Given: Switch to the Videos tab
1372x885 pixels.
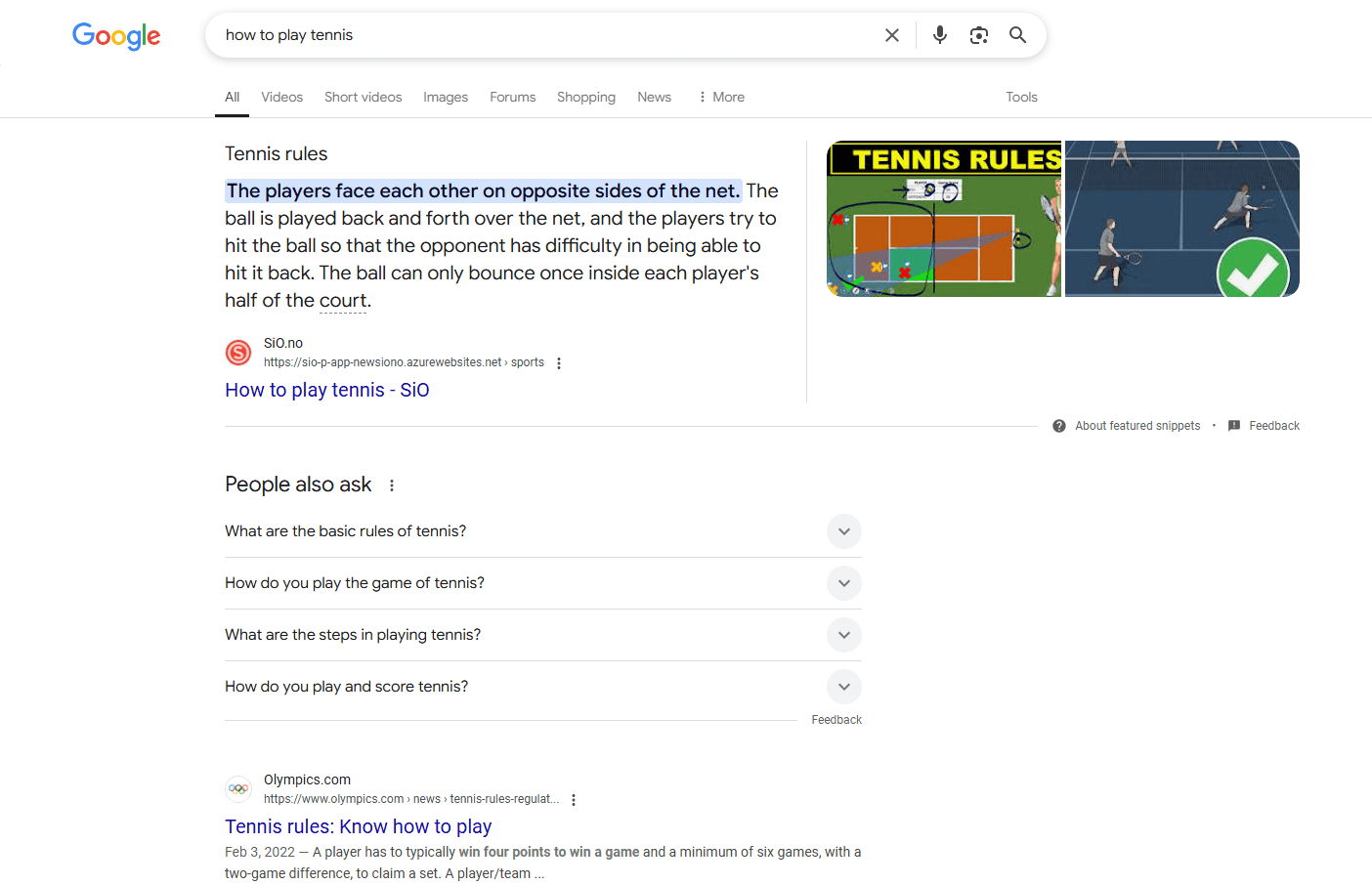Looking at the screenshot, I should coord(281,97).
